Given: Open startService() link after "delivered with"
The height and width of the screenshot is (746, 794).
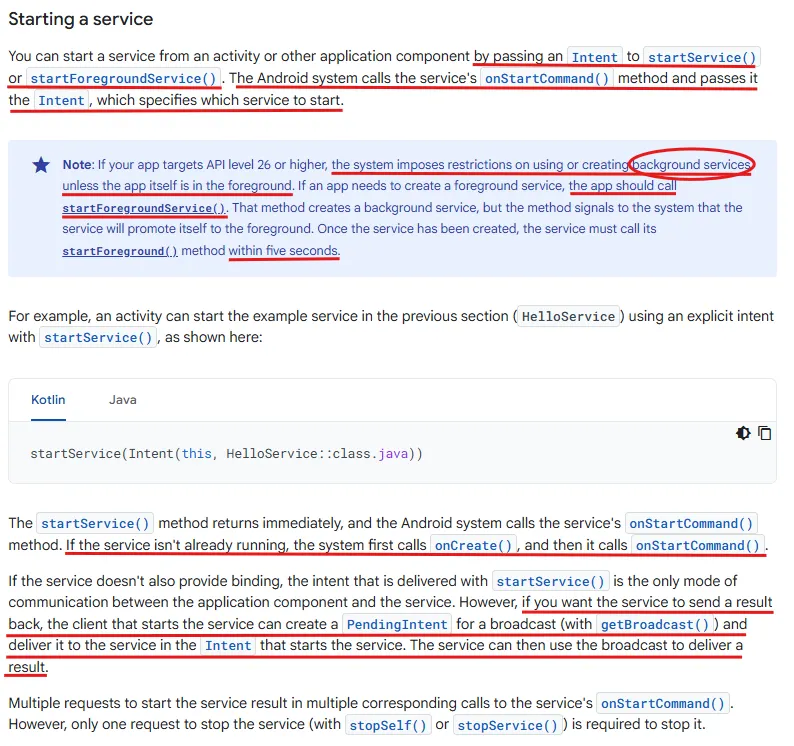Looking at the screenshot, I should (550, 581).
